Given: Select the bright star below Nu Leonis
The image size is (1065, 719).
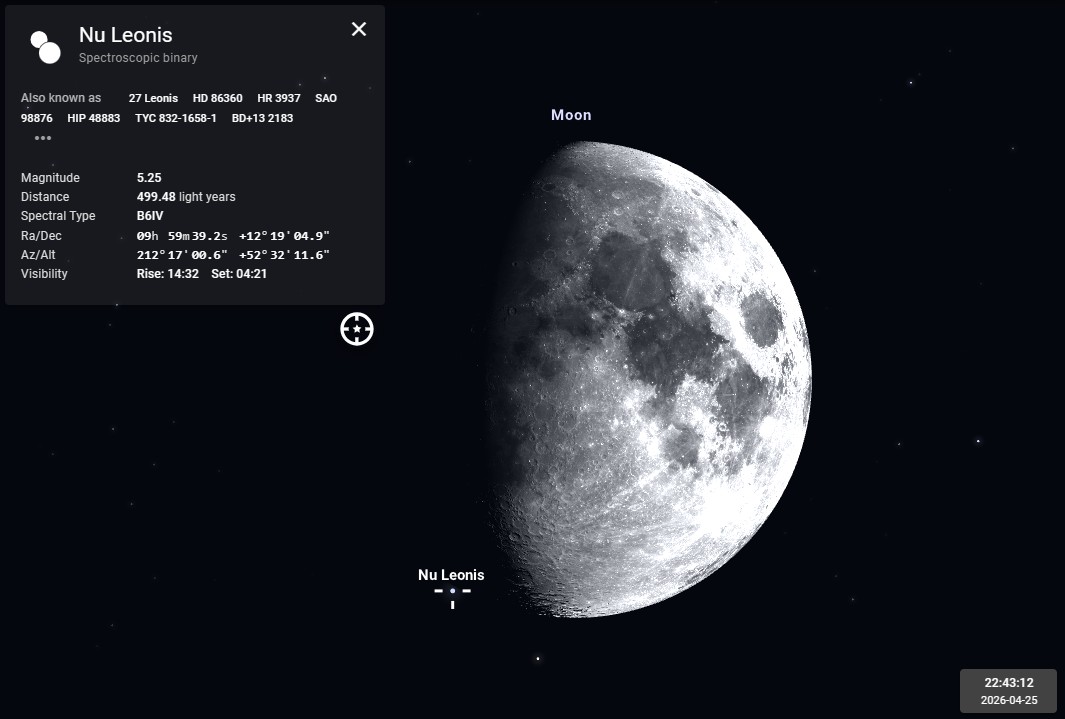Looking at the screenshot, I should [x=538, y=659].
